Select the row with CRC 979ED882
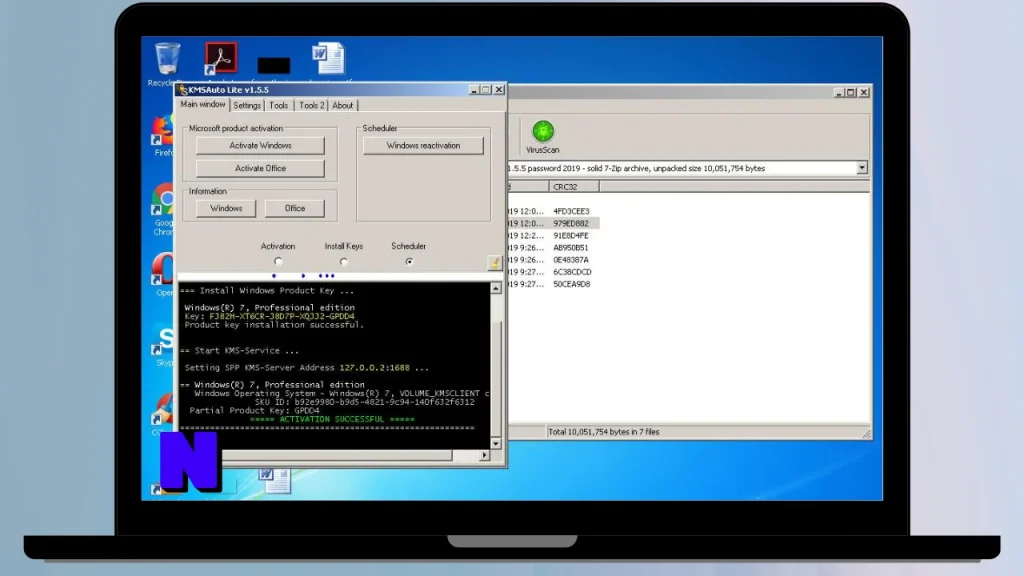This screenshot has width=1024, height=576. 571,223
